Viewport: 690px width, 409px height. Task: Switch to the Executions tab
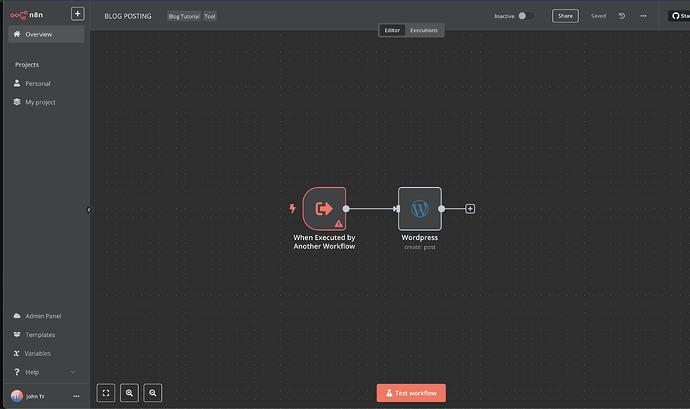coord(424,30)
